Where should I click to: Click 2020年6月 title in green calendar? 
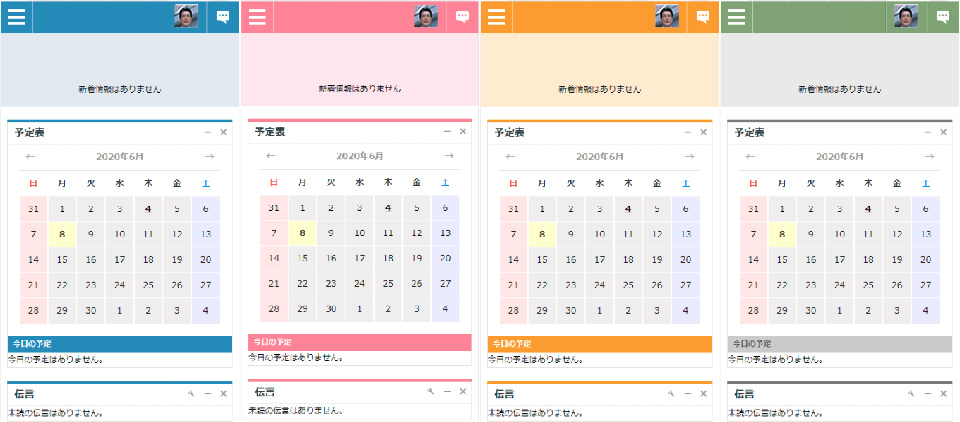tap(840, 157)
